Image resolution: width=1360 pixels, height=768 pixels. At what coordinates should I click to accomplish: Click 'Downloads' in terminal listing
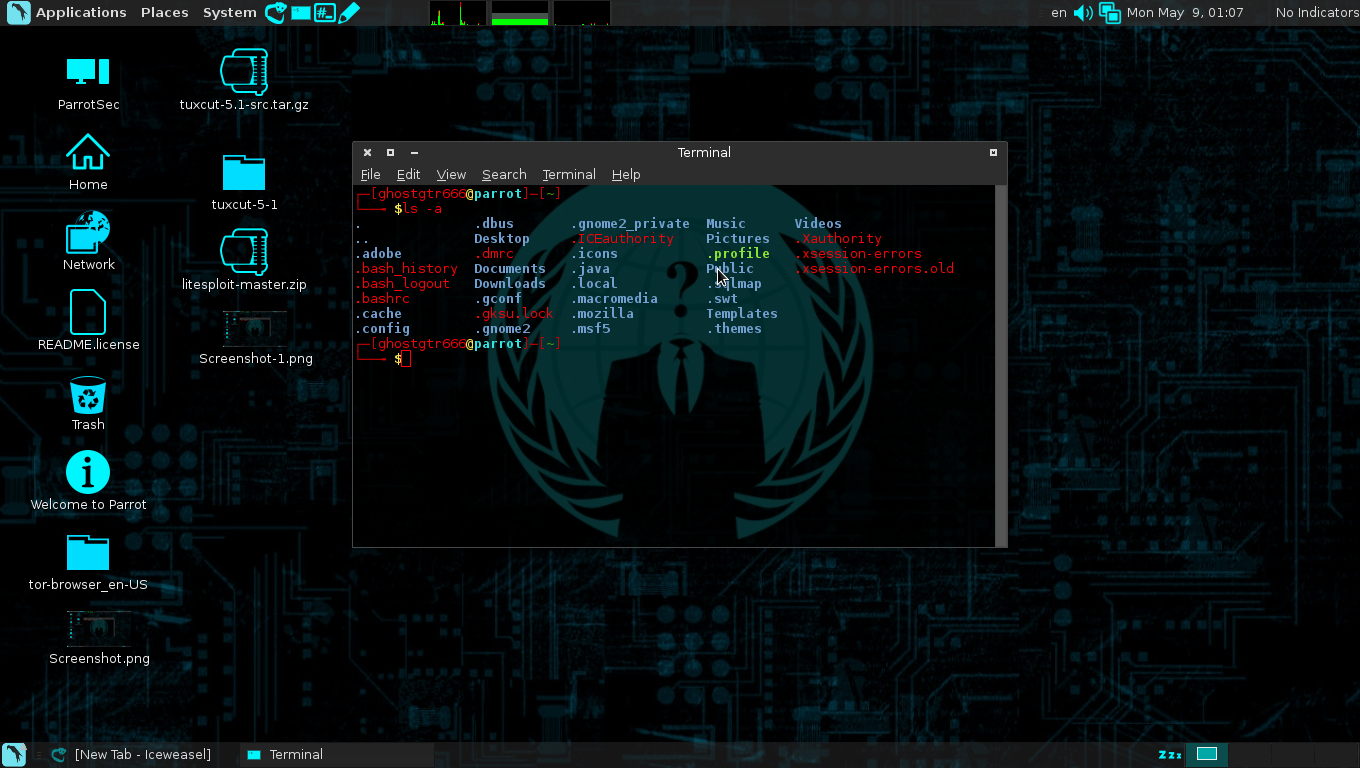(510, 284)
